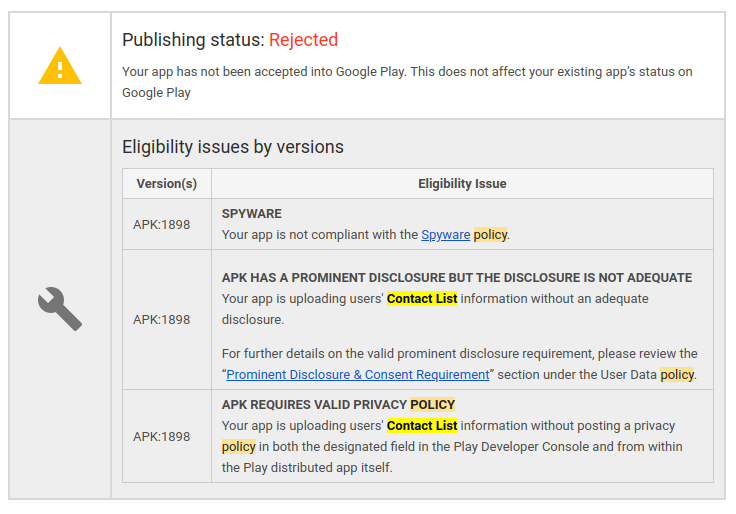Screen dimensions: 736x514
Task: Select the Eligibility issues by versions heading
Action: [232, 147]
